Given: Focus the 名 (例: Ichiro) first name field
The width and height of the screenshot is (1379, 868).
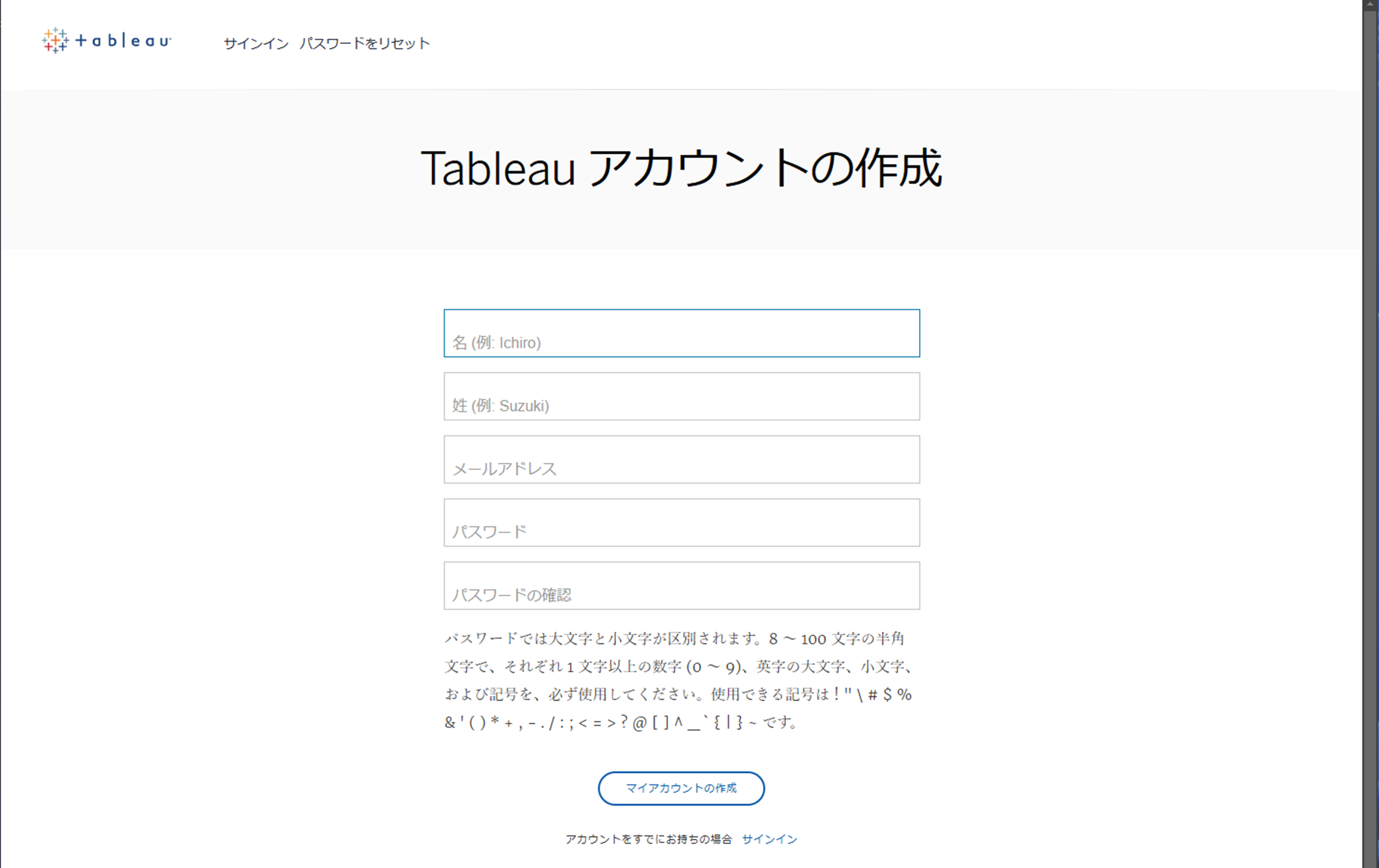Looking at the screenshot, I should pyautogui.click(x=681, y=333).
